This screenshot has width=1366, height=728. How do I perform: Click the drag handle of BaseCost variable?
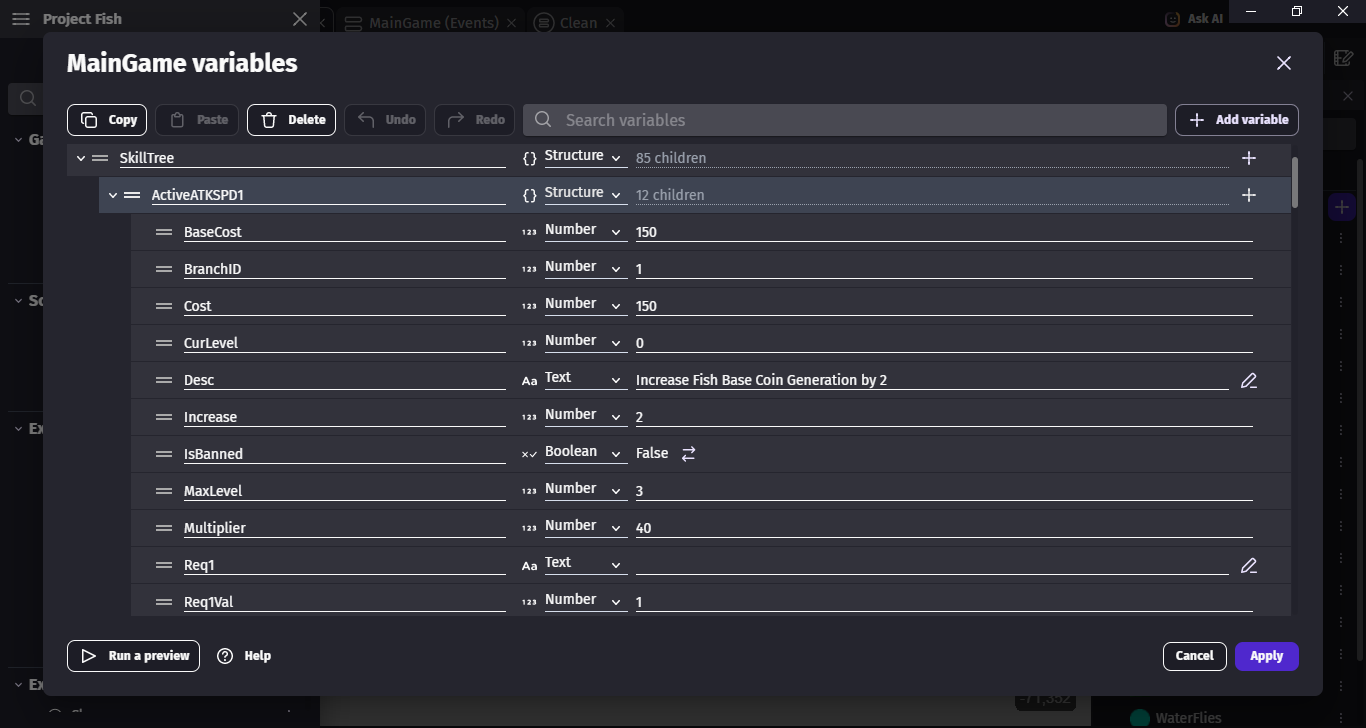[x=164, y=232]
